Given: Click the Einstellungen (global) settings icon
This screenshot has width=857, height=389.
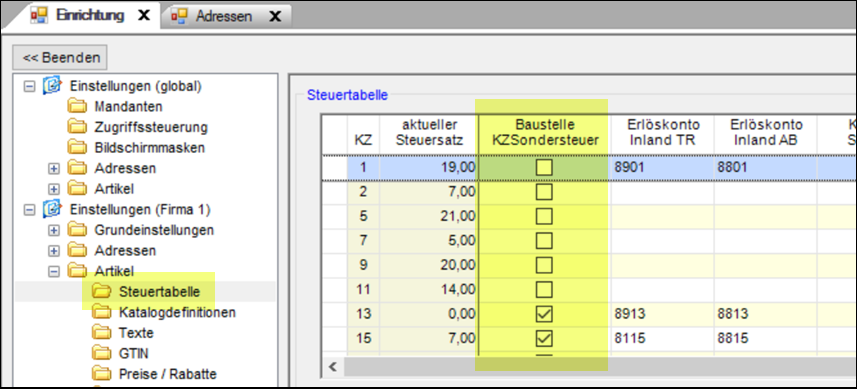Looking at the screenshot, I should [x=52, y=86].
